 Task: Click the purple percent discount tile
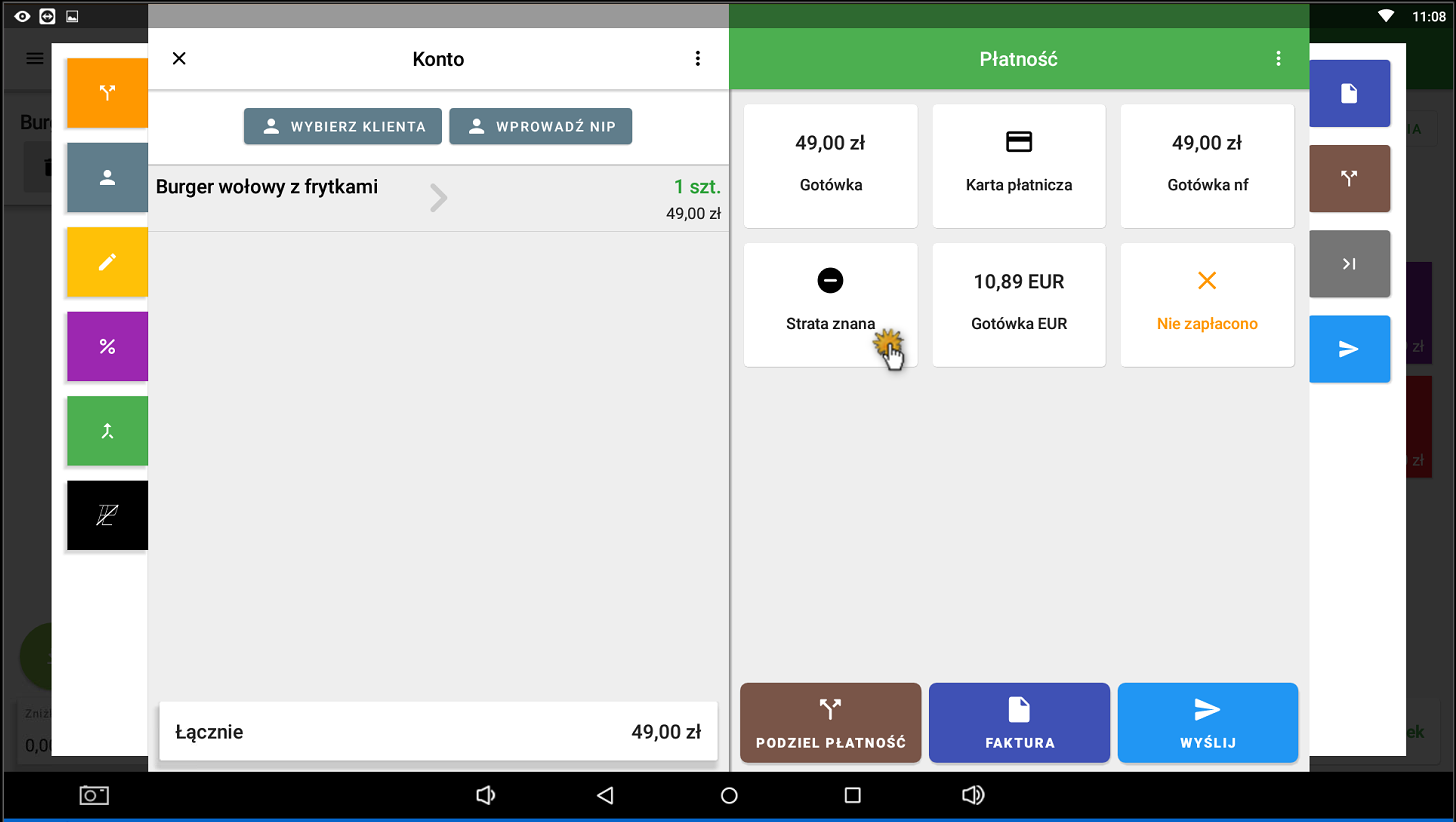click(107, 347)
